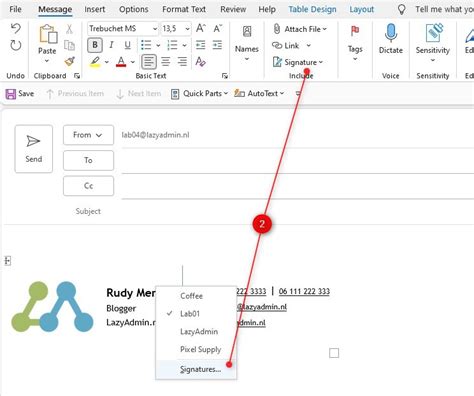The image size is (474, 396).
Task: Toggle Underline formatting
Action: 127,45
